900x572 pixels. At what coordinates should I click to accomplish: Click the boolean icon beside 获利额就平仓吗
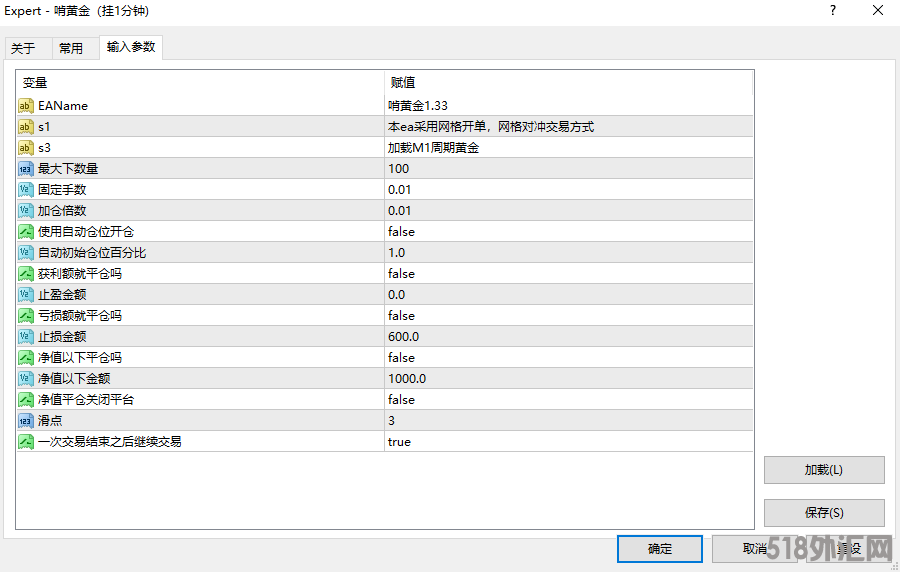pyautogui.click(x=26, y=274)
